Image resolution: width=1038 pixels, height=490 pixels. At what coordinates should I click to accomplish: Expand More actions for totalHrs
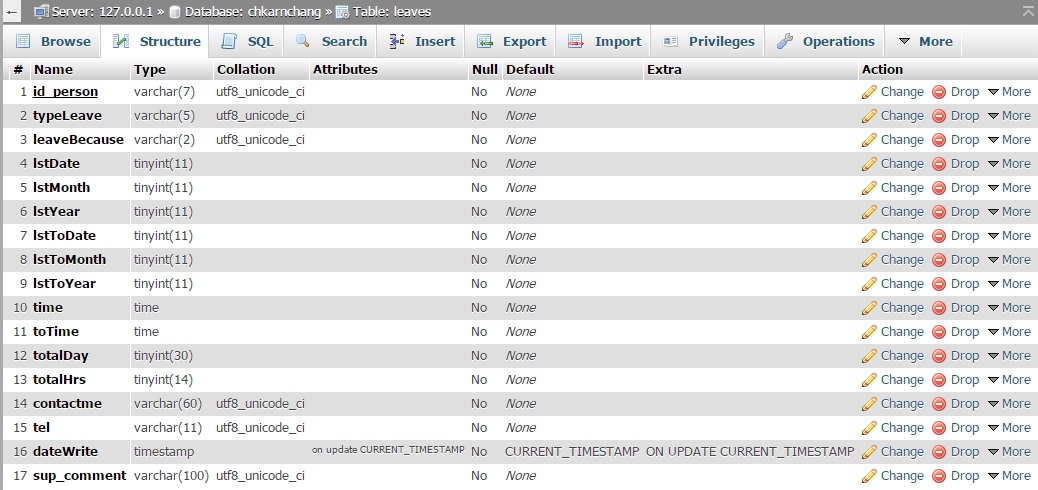click(1009, 380)
